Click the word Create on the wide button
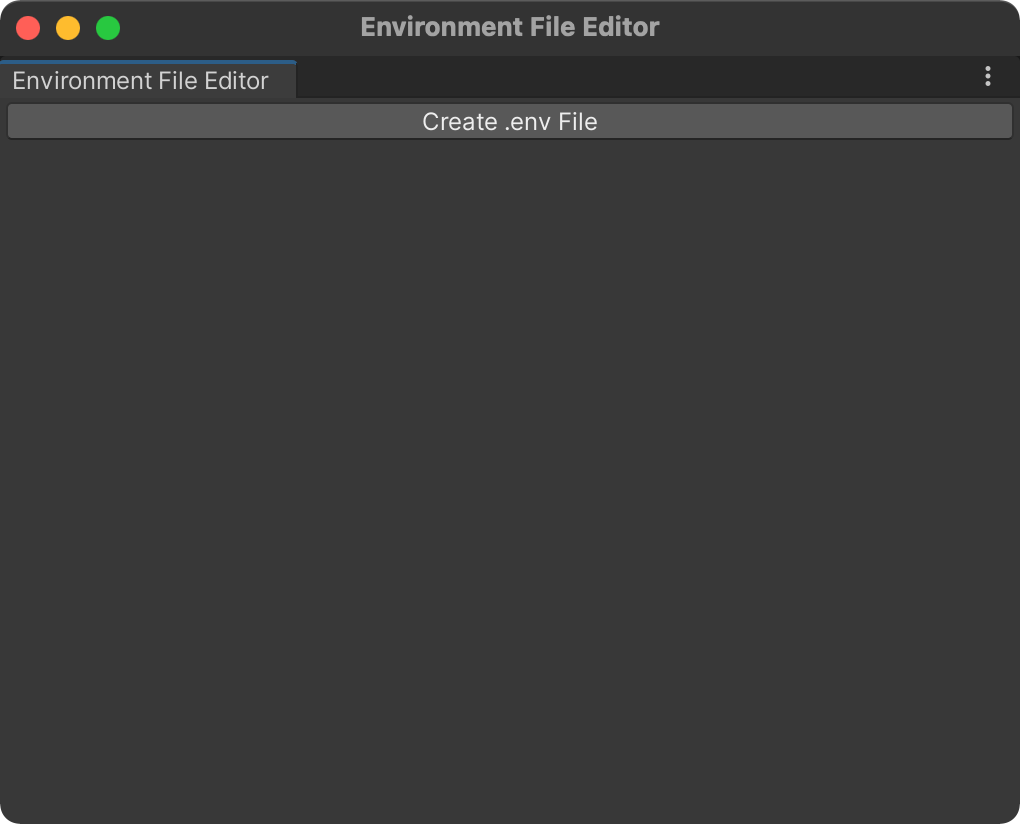 pos(460,122)
